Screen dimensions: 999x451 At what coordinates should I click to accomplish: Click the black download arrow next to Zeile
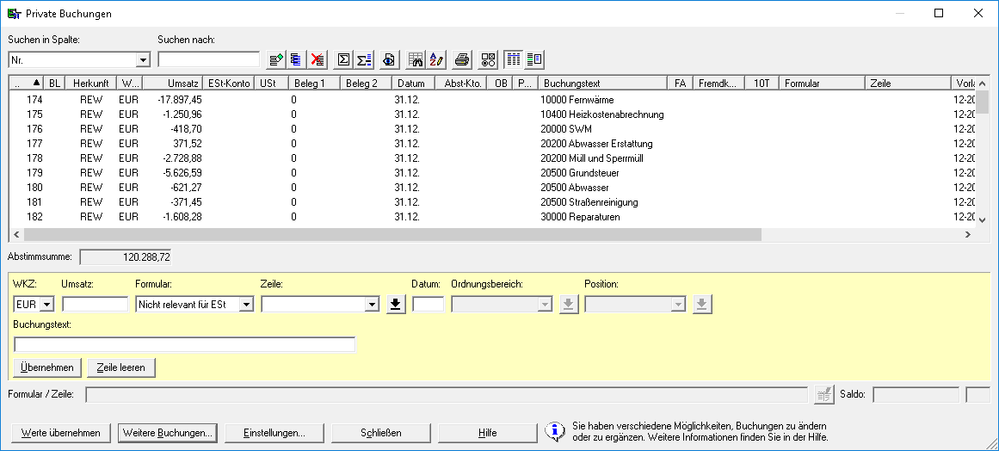396,304
